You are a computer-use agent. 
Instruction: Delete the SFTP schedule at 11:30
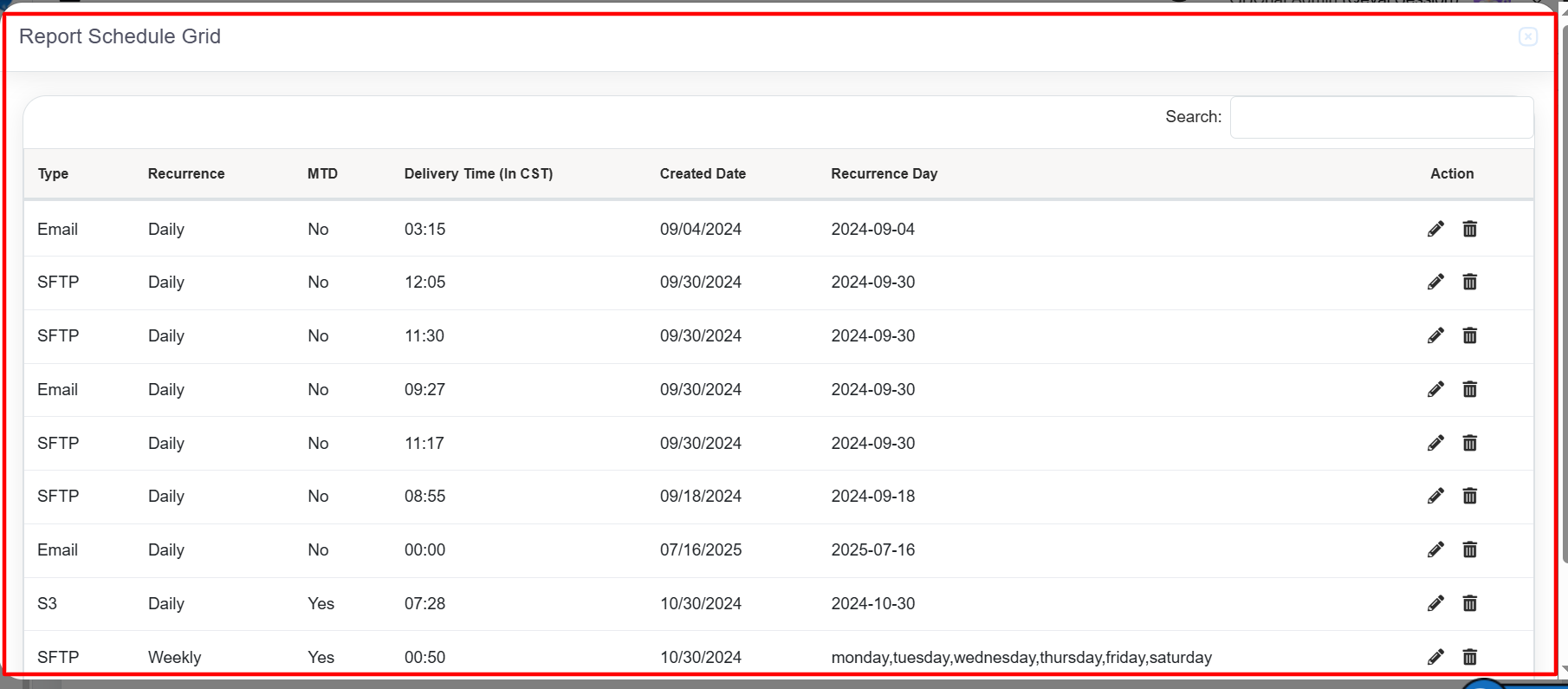[x=1469, y=335]
